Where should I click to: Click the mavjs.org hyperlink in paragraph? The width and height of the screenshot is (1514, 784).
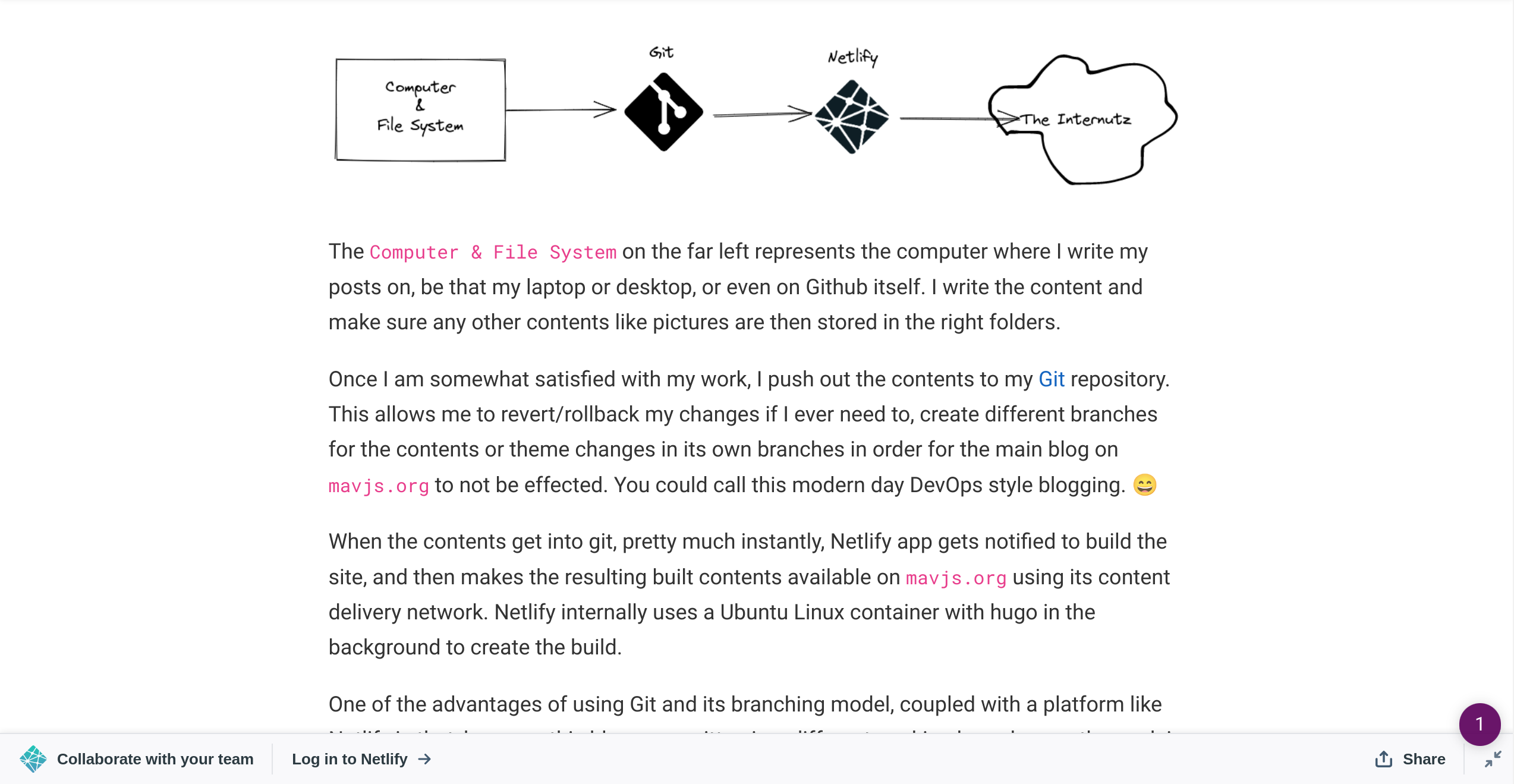pyautogui.click(x=379, y=485)
